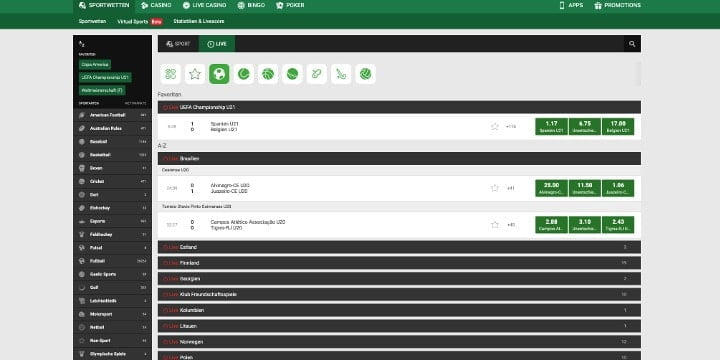Viewport: 720px width, 360px height.
Task: Select the highlighted football sport filter icon
Action: [x=219, y=74]
